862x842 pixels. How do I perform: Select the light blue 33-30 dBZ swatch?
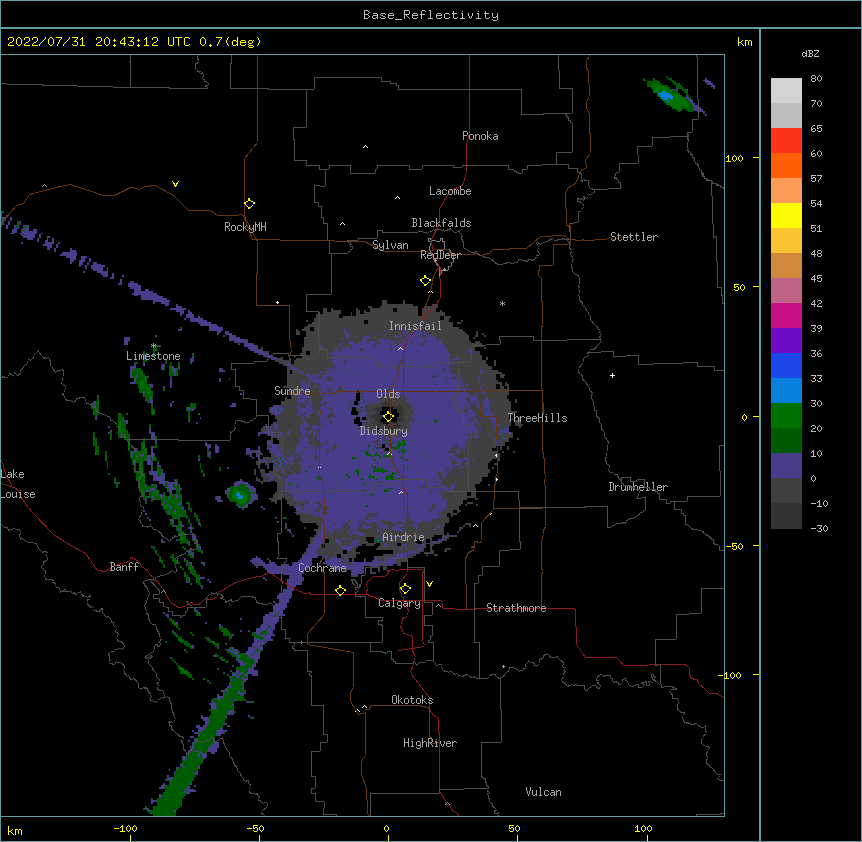(x=786, y=390)
